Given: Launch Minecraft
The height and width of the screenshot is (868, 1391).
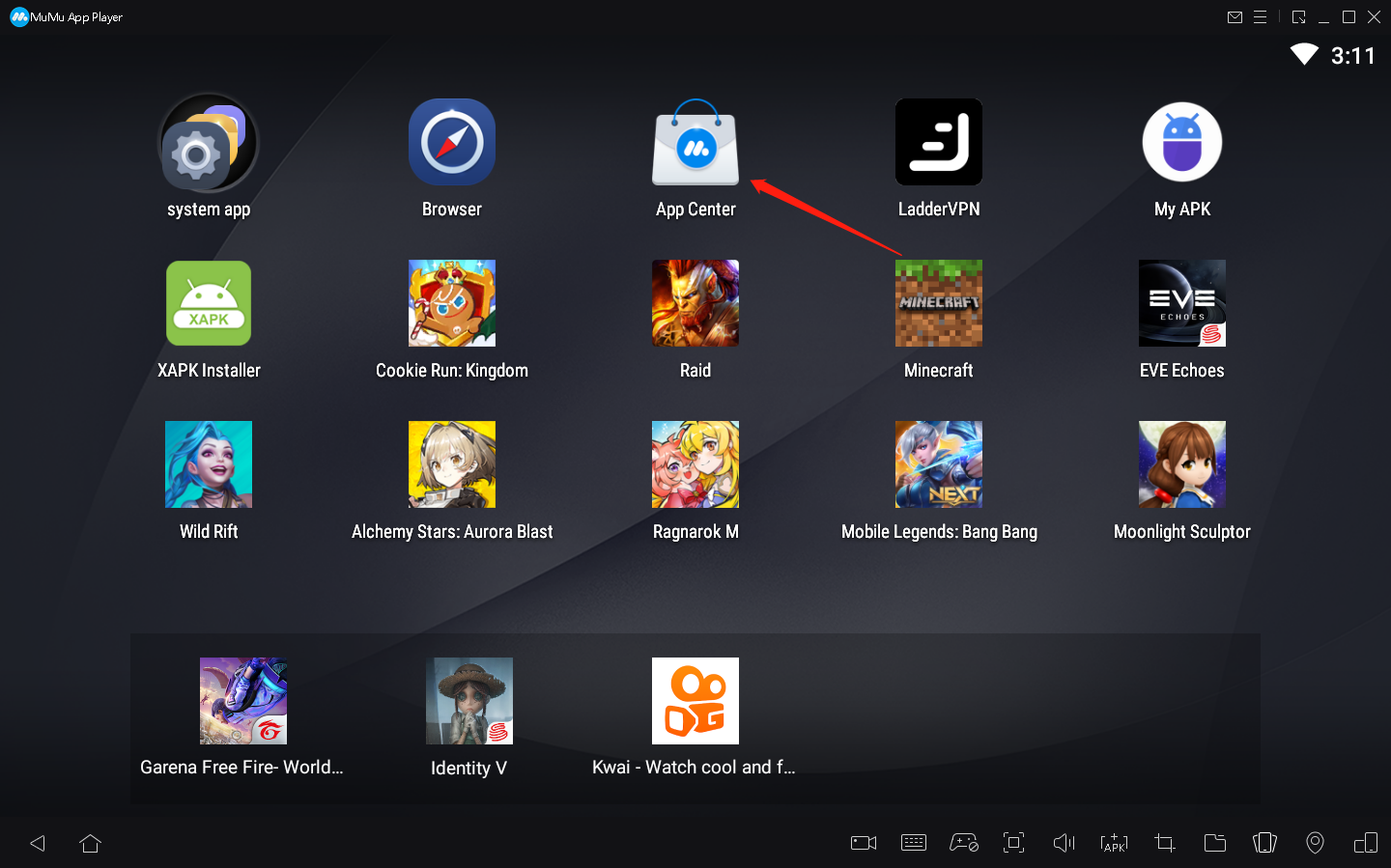Looking at the screenshot, I should [939, 303].
